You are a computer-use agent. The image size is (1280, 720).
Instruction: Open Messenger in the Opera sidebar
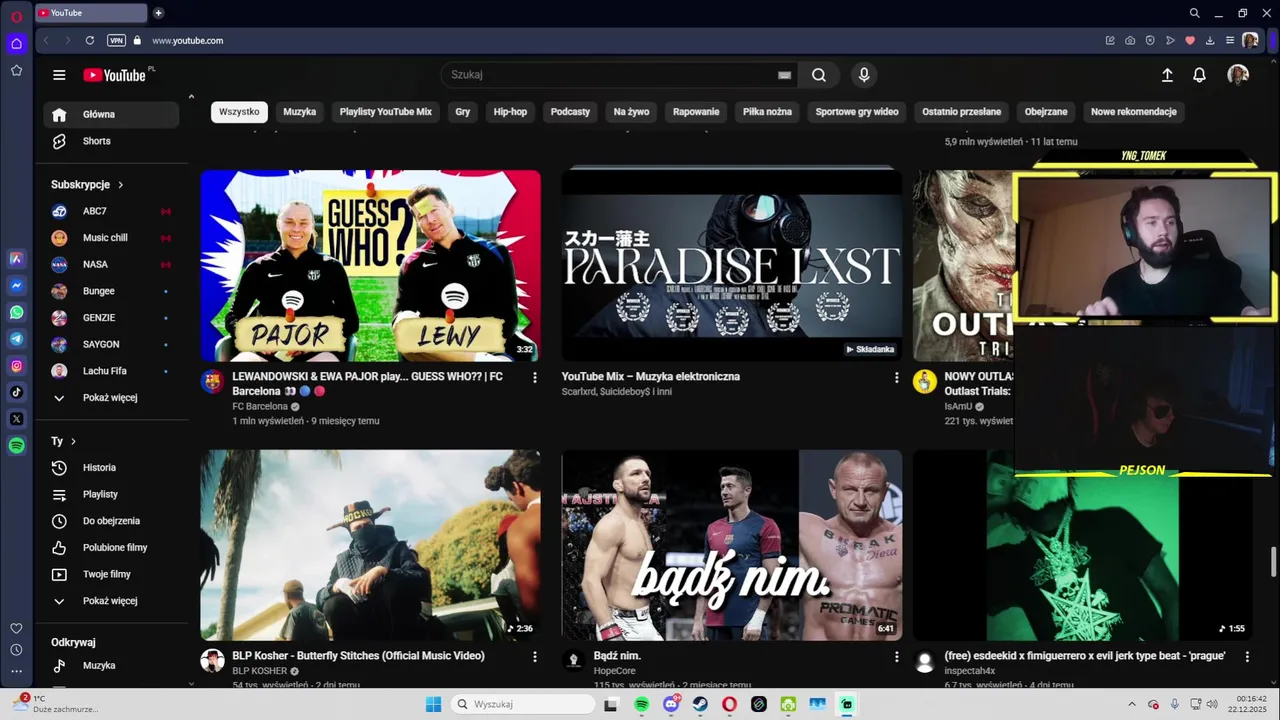pyautogui.click(x=16, y=285)
